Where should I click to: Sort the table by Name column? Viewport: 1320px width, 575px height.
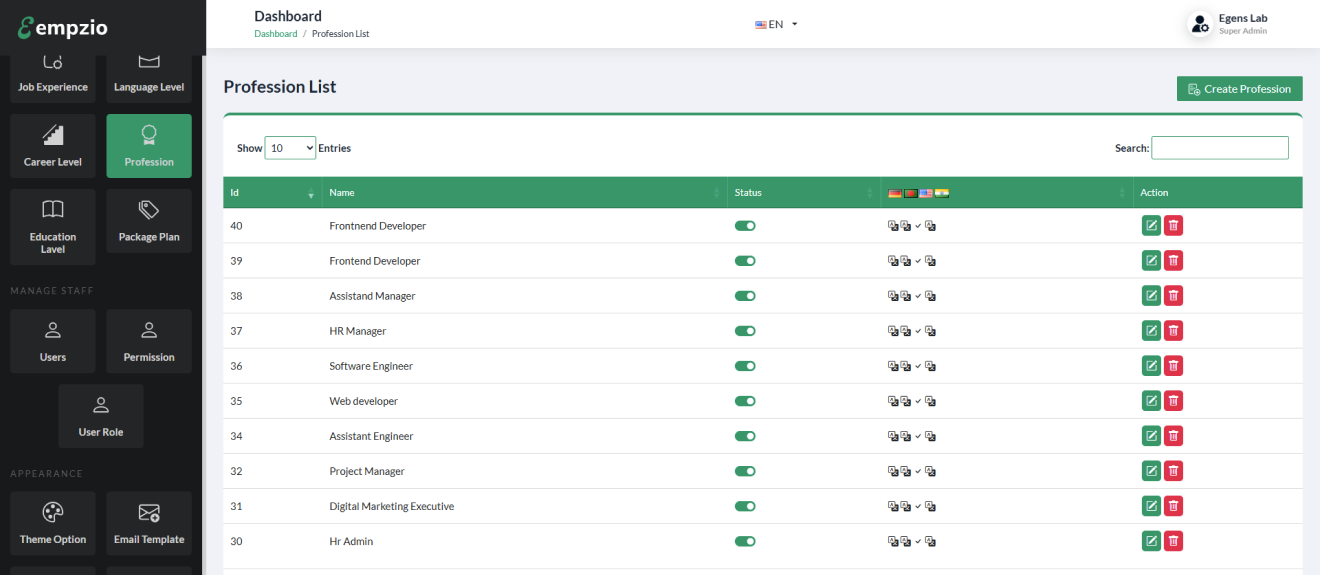(x=524, y=192)
